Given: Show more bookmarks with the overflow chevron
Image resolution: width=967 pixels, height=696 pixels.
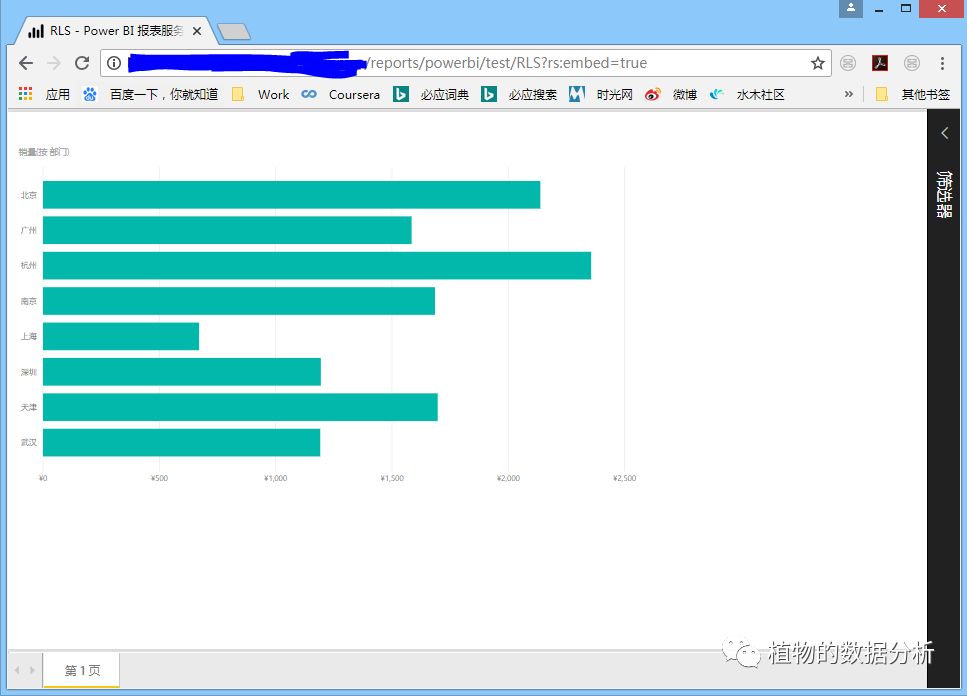Looking at the screenshot, I should (849, 94).
